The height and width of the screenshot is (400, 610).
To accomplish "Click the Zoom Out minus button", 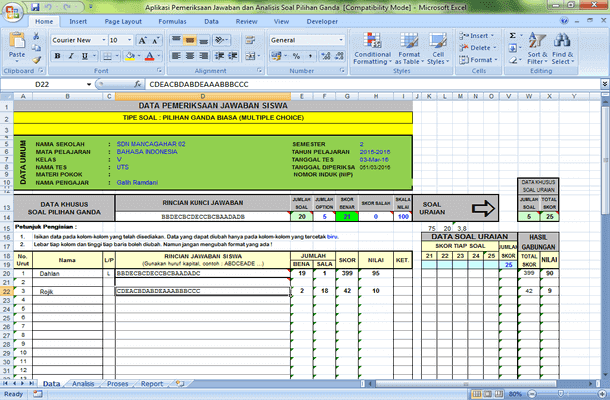I will point(532,394).
